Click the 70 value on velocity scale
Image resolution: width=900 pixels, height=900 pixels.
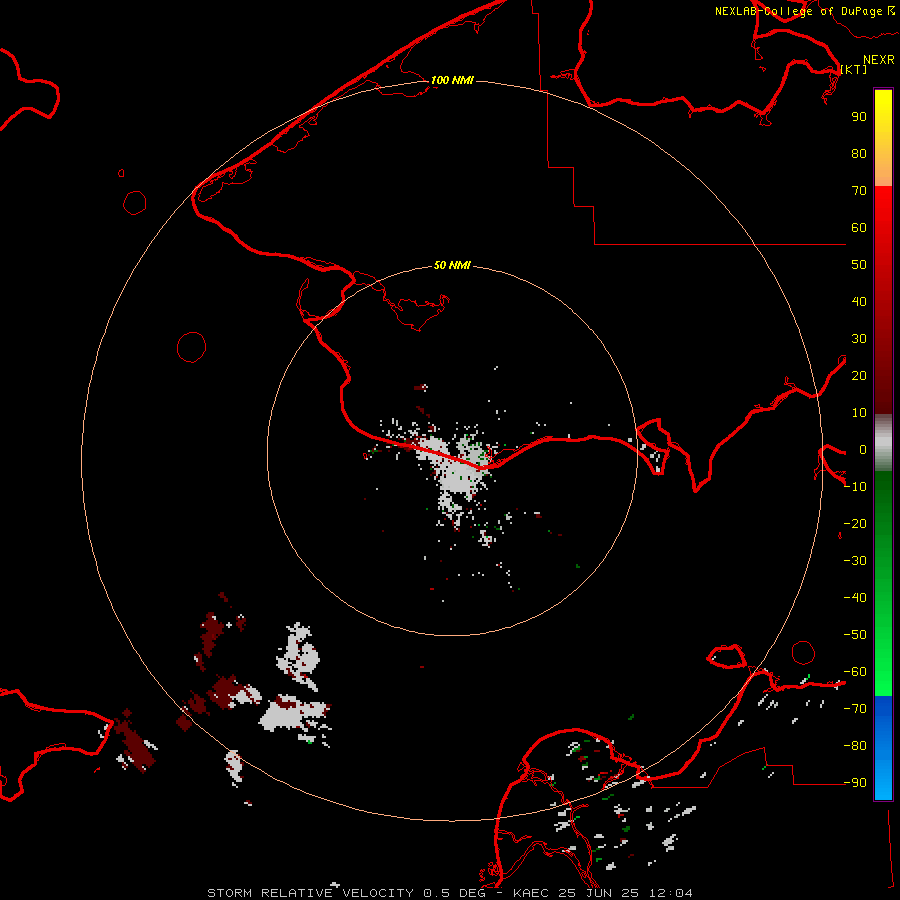(859, 191)
